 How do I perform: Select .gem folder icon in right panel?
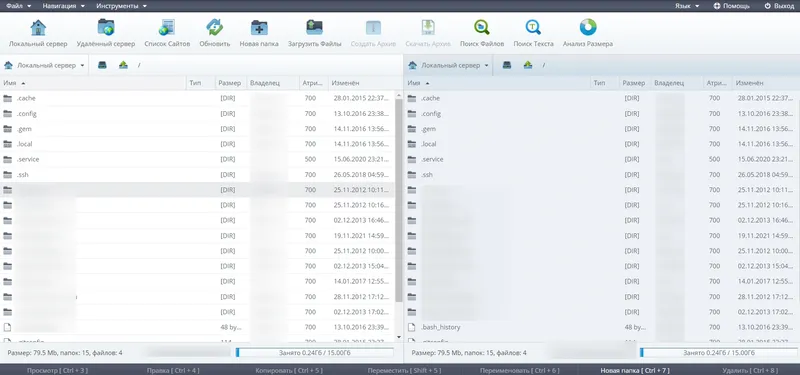coord(412,129)
